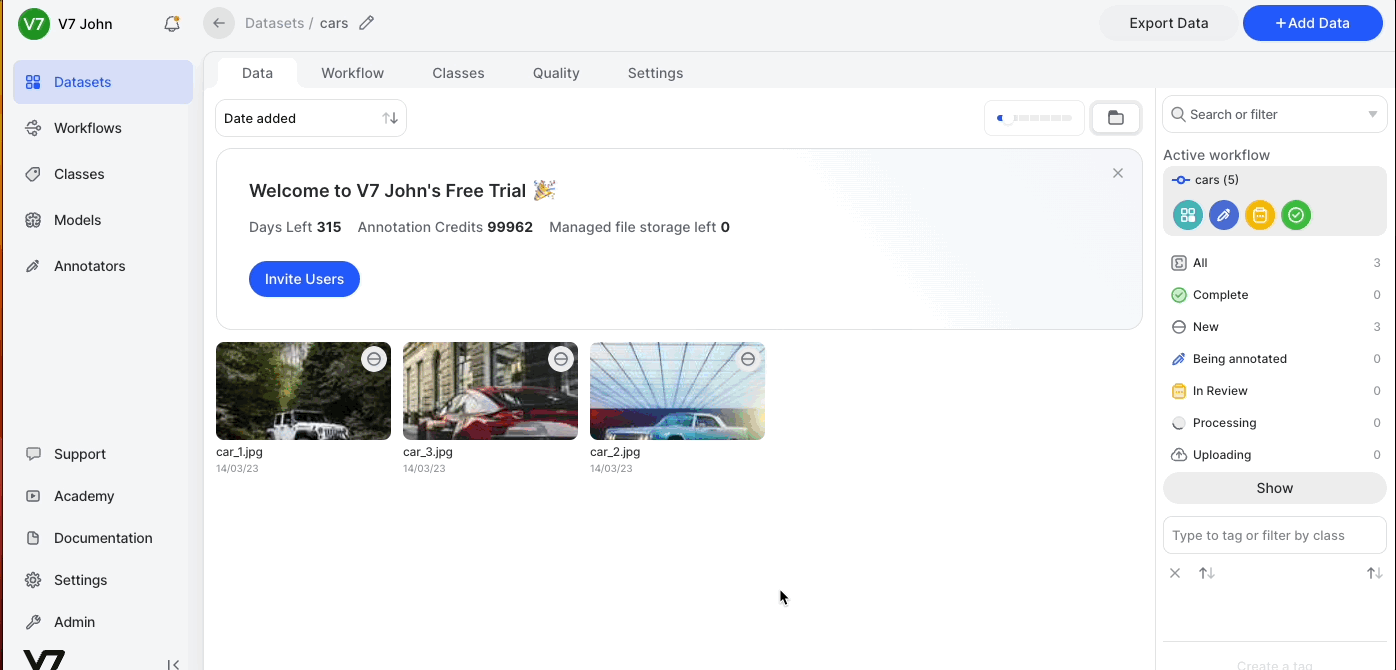The width and height of the screenshot is (1396, 670).
Task: Click status icon on car_2.jpg thumbnail
Action: click(x=748, y=359)
